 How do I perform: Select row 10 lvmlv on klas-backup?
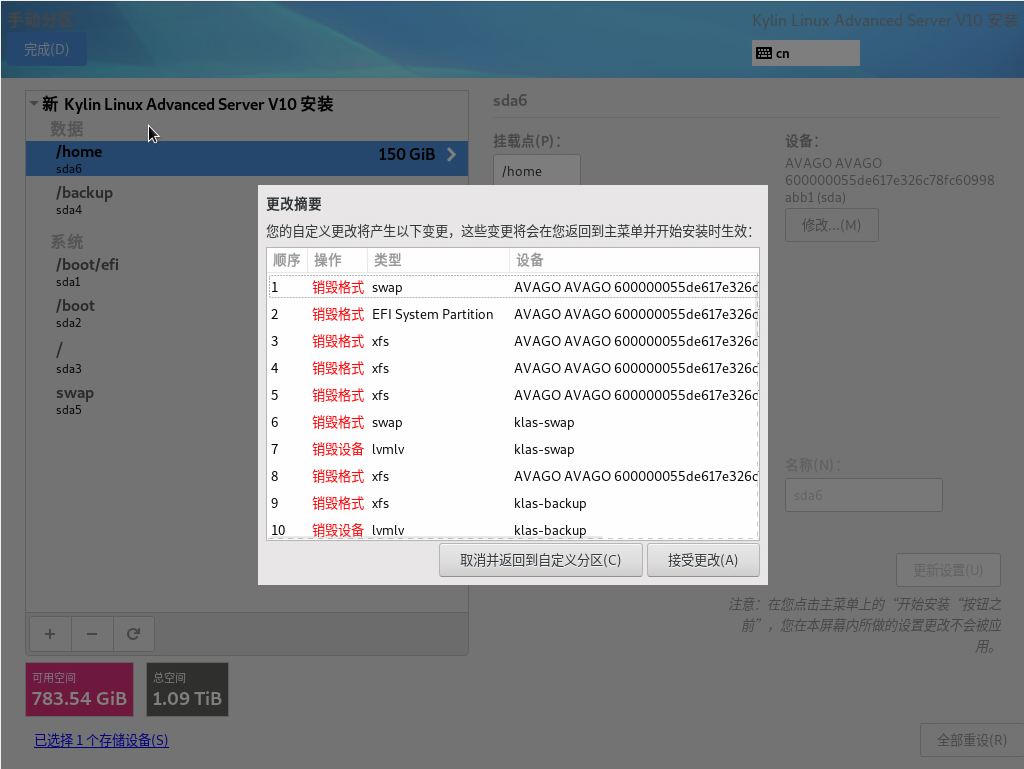pos(513,529)
